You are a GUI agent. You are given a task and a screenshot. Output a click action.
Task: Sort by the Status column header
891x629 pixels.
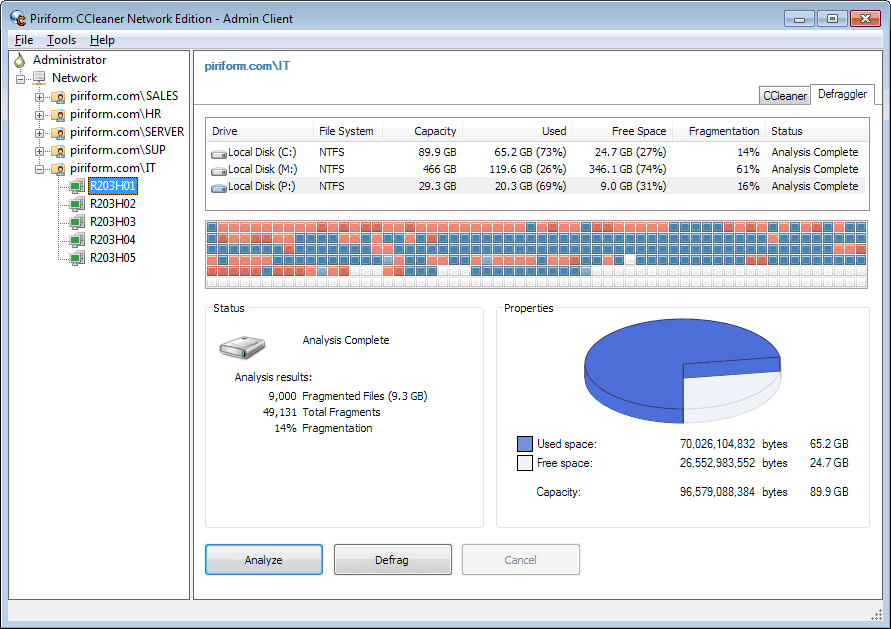pyautogui.click(x=817, y=131)
